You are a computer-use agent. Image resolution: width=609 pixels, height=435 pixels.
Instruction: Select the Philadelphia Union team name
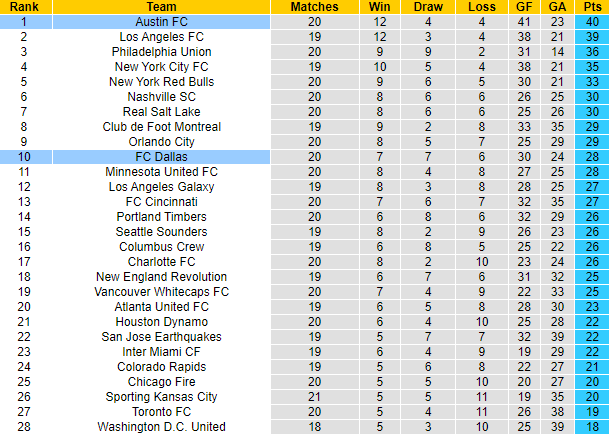[x=161, y=51]
